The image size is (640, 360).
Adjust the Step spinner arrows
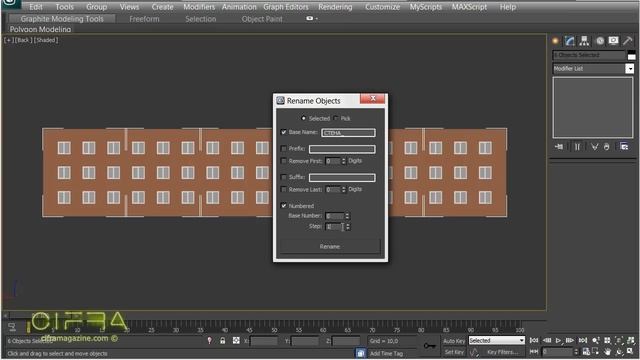[x=348, y=227]
